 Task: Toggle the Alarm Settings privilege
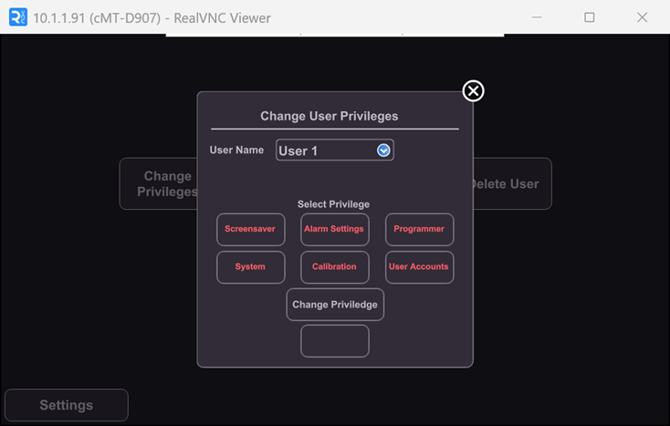335,229
